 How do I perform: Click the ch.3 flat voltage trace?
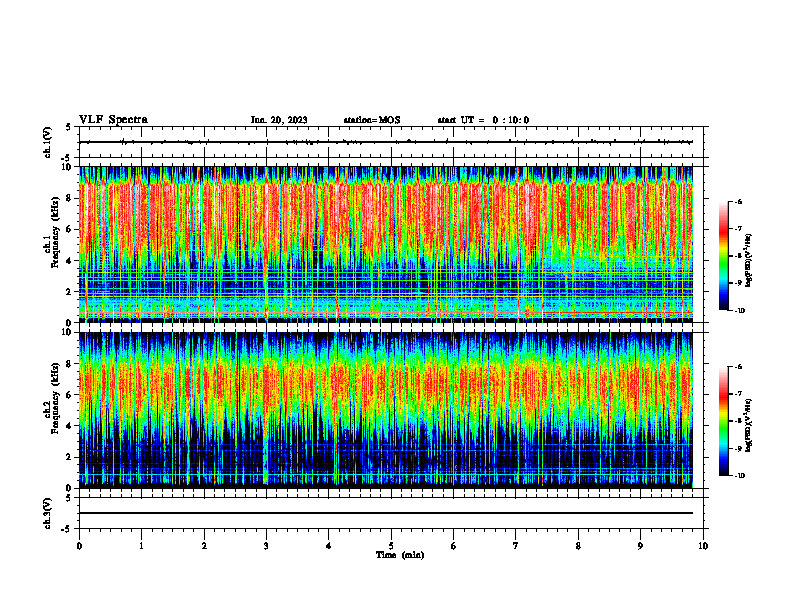tap(386, 513)
